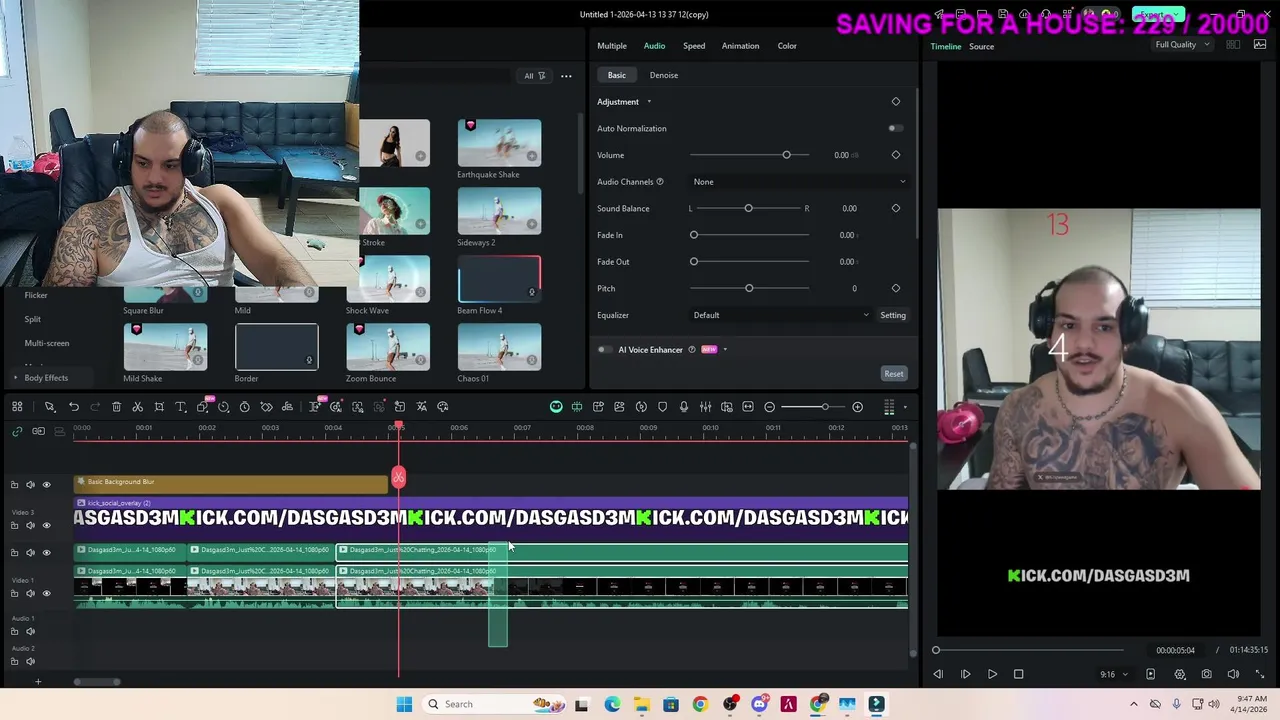Open the Full Quality dropdown
The image size is (1280, 720).
[x=1182, y=45]
